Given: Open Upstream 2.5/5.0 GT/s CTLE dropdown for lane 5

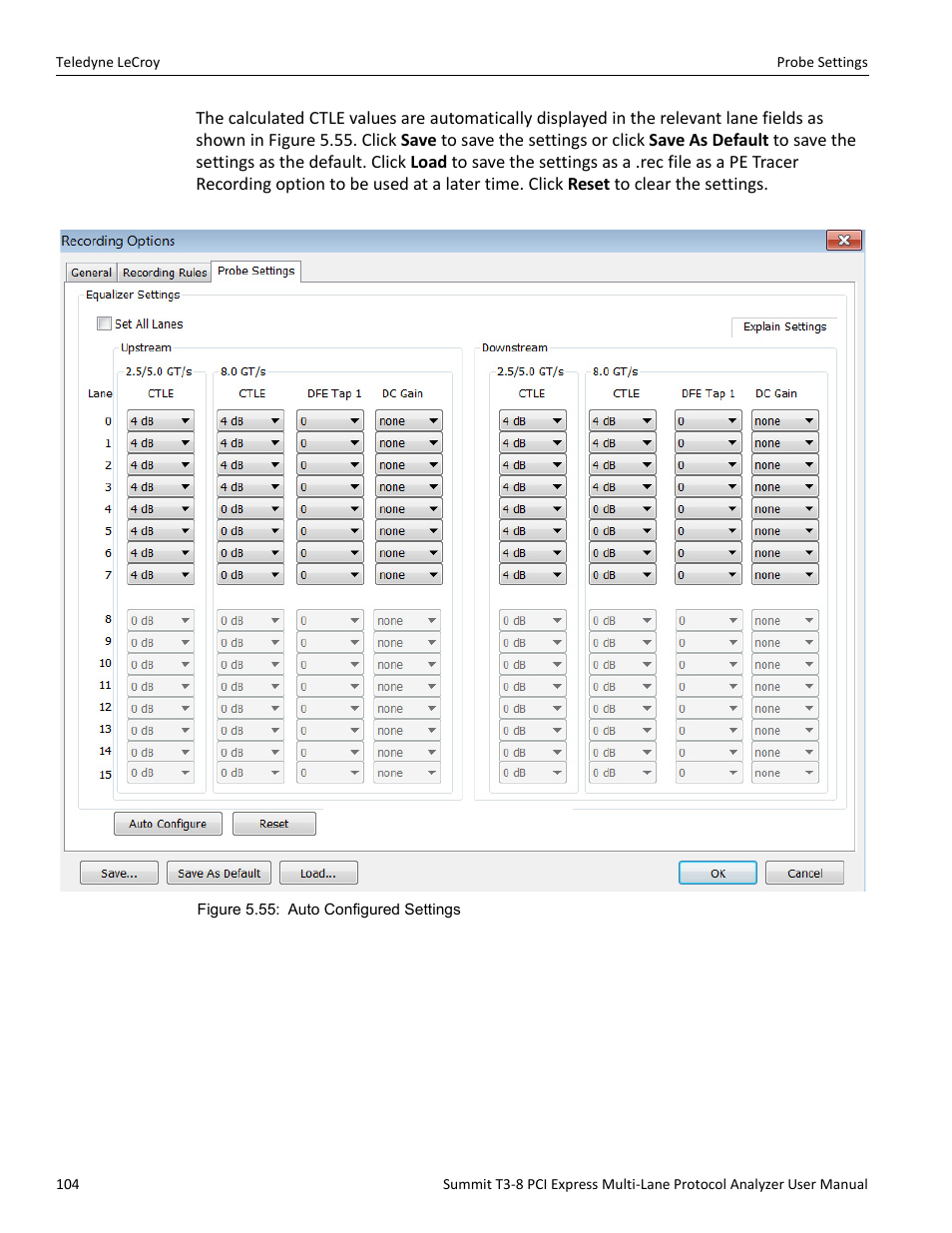Looking at the screenshot, I should (160, 531).
